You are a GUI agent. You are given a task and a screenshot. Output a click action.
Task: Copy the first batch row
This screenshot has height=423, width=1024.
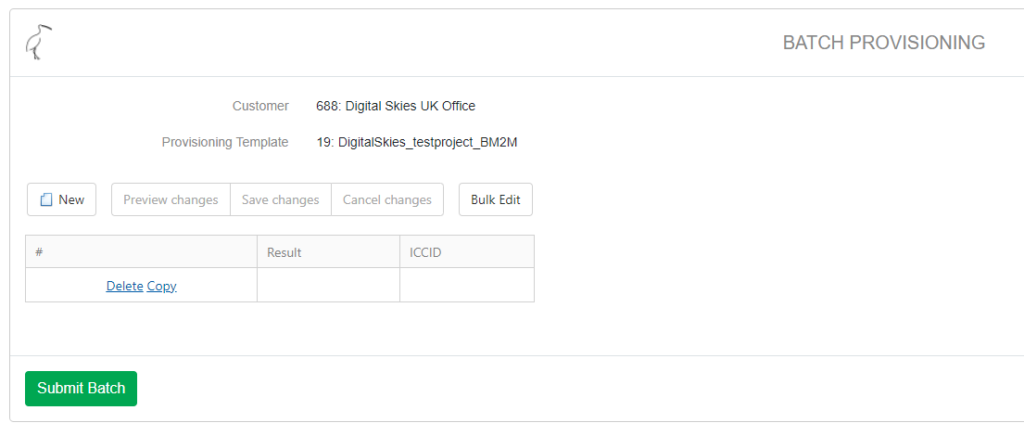tap(162, 286)
